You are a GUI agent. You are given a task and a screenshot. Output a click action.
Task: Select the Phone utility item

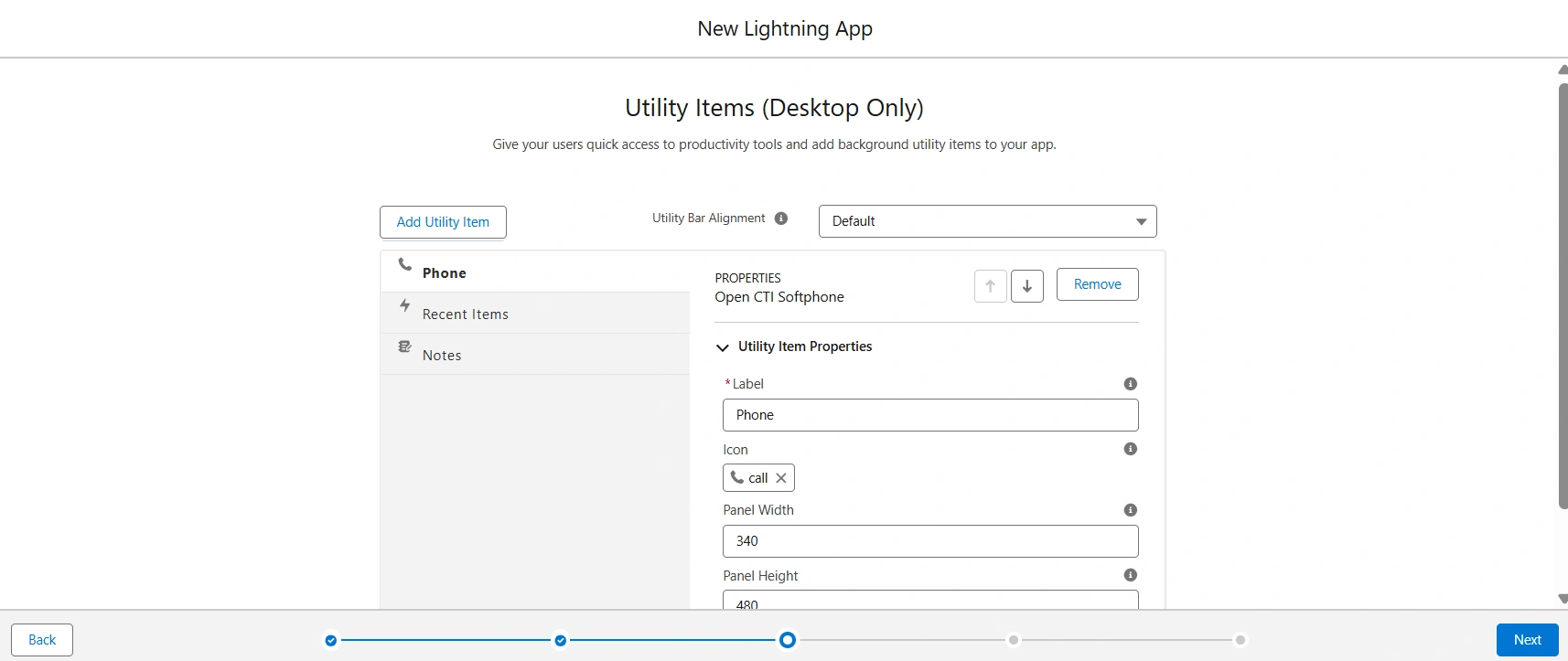pyautogui.click(x=535, y=272)
